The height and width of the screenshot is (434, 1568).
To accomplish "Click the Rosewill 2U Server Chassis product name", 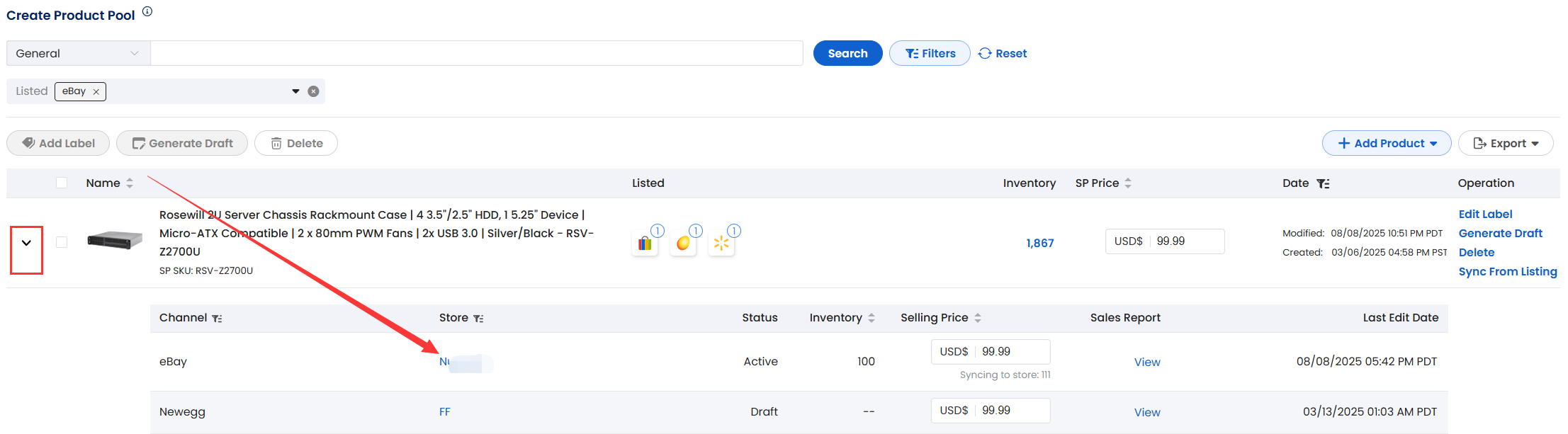I will pos(376,233).
